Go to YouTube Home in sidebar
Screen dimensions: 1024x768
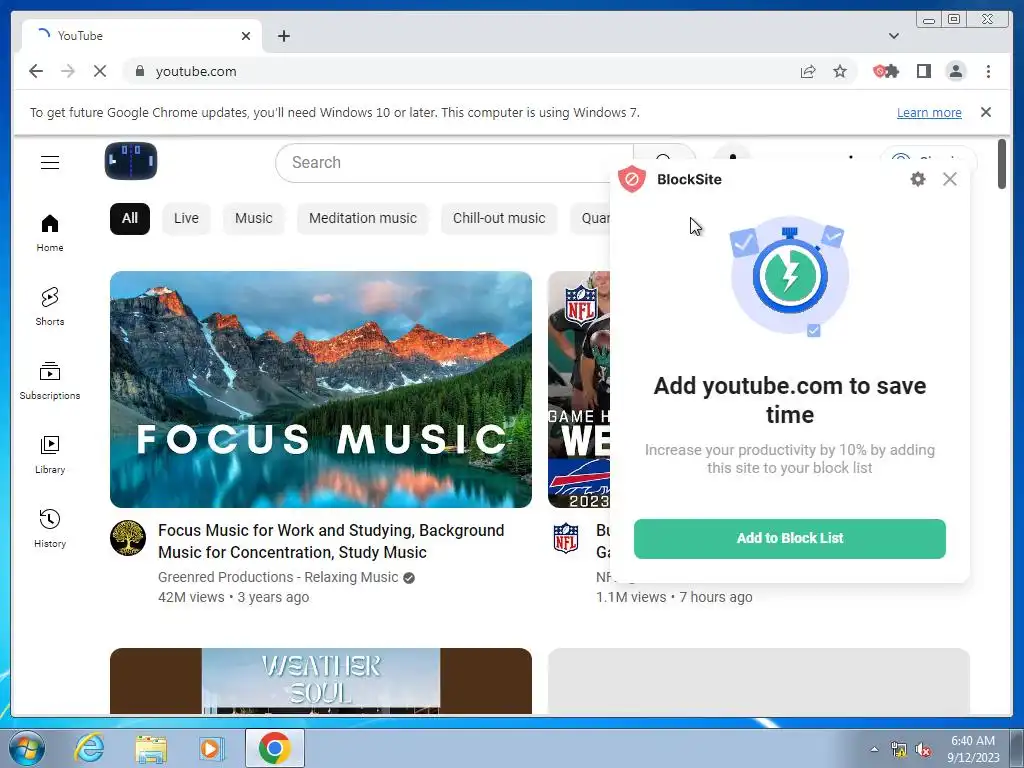[x=50, y=233]
